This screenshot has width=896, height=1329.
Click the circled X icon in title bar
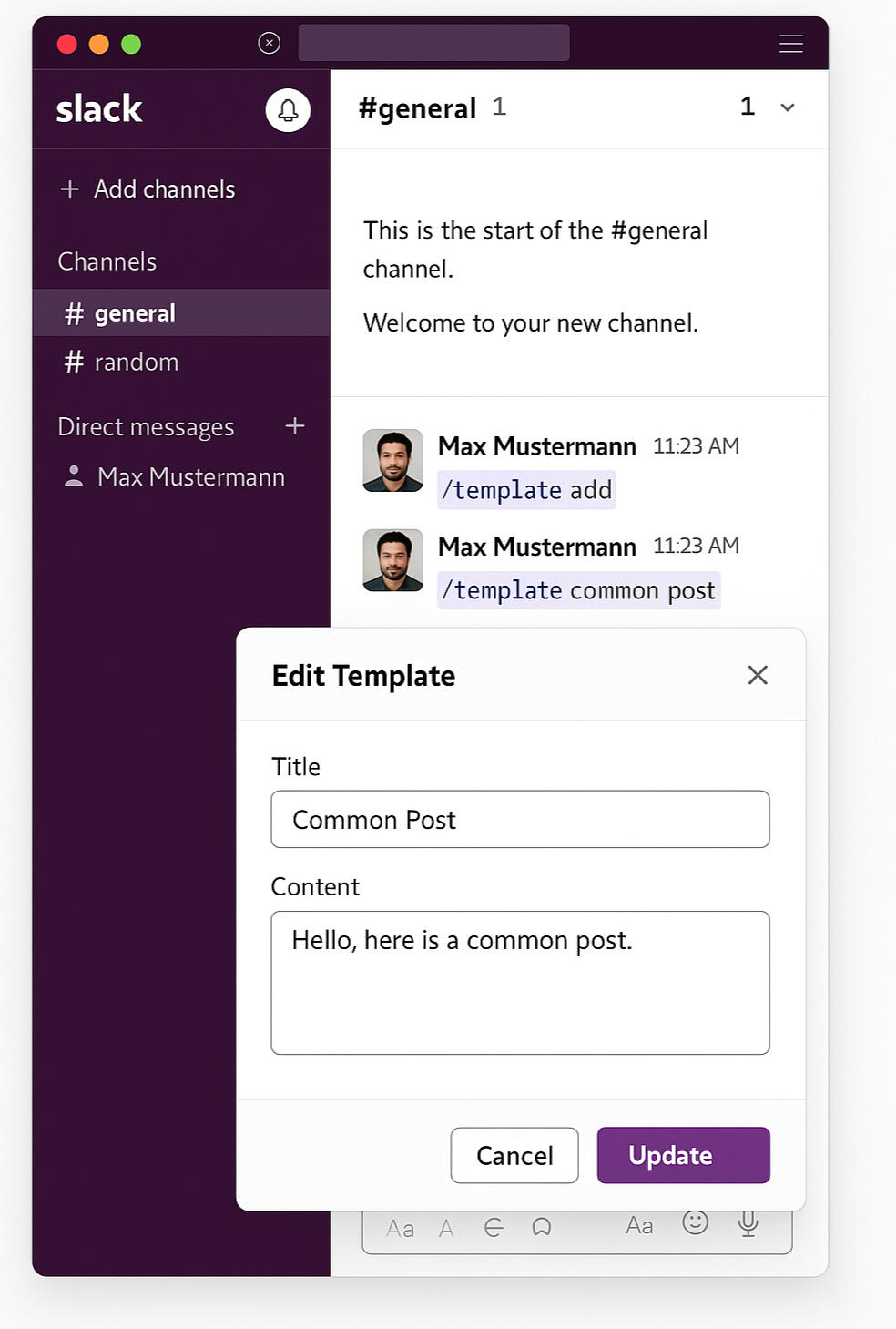(269, 43)
